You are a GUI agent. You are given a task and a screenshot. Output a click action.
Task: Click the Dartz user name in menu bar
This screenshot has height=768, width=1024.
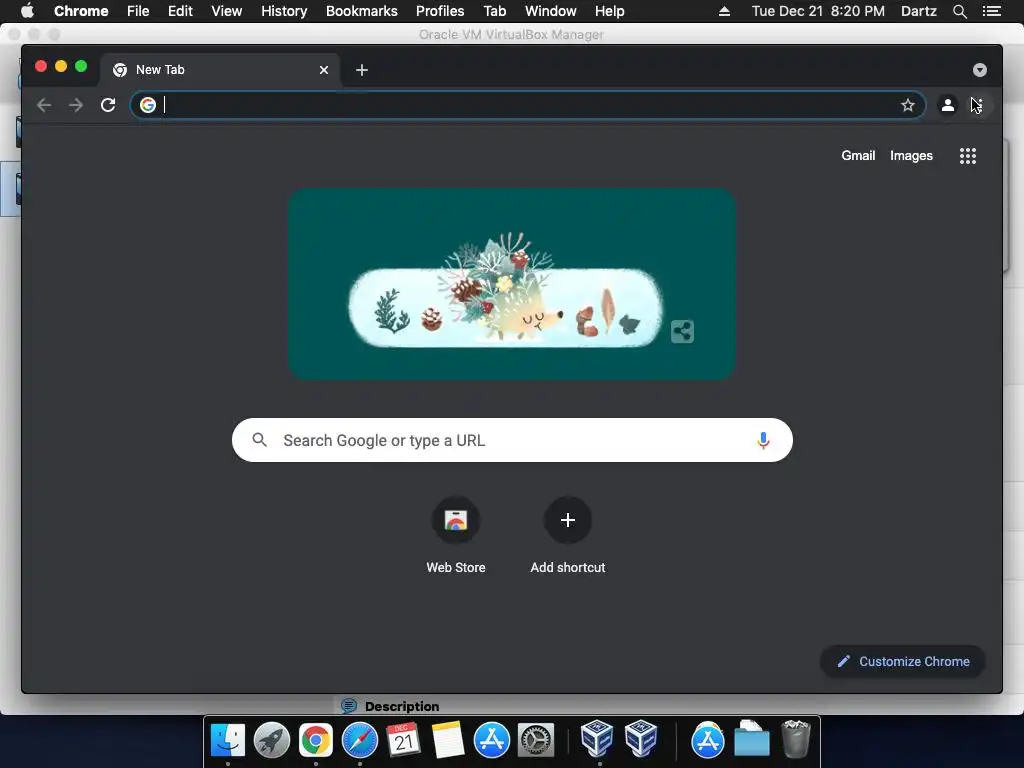(x=919, y=11)
